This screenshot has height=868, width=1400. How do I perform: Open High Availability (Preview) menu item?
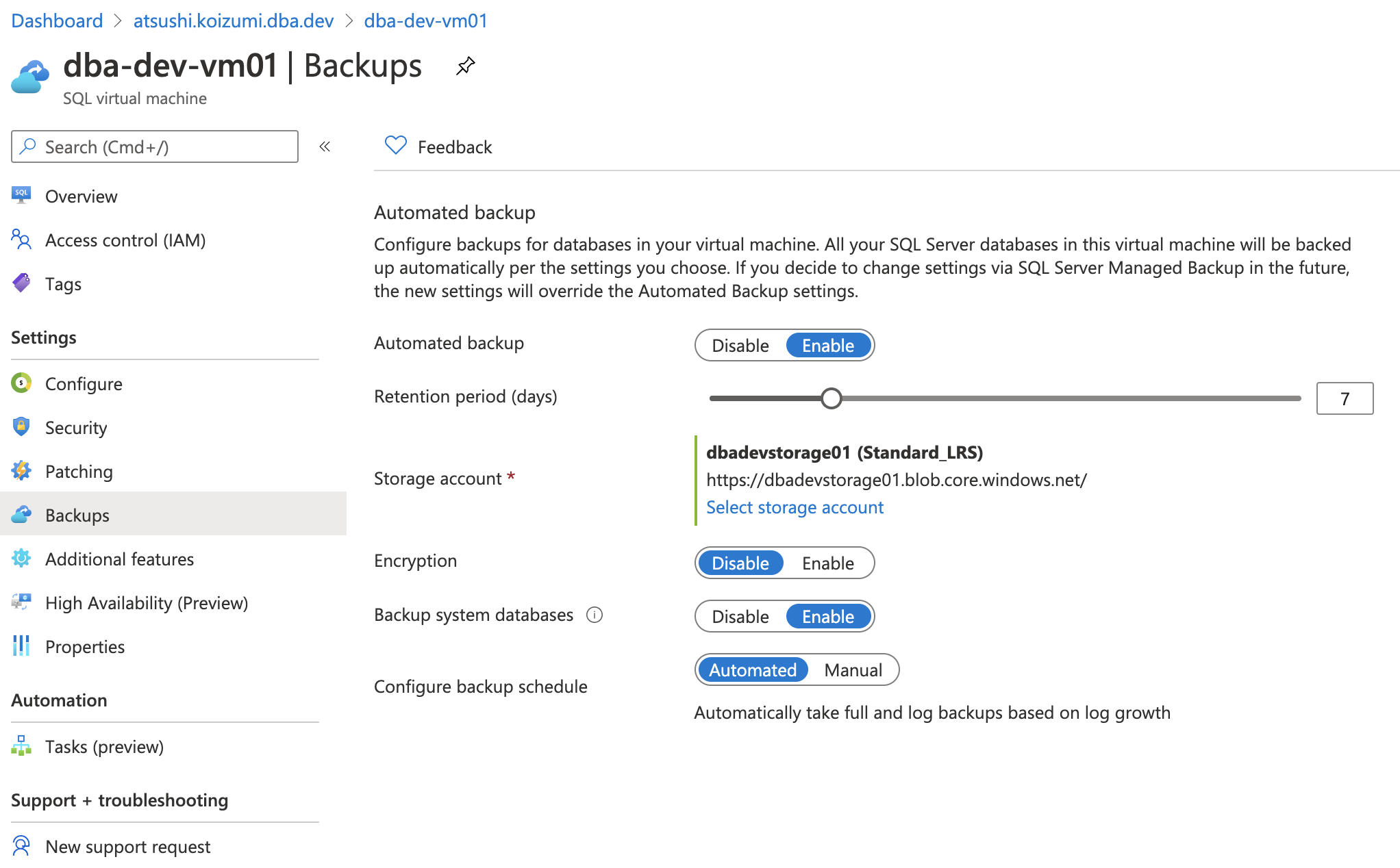[x=146, y=603]
